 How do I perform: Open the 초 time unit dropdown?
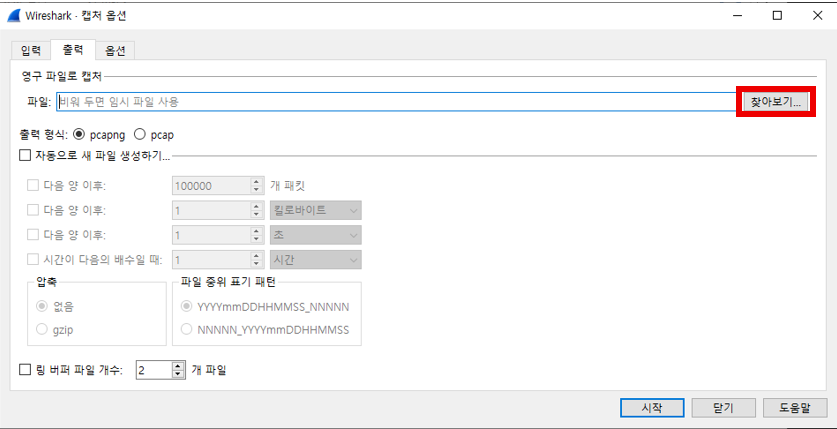pos(315,235)
